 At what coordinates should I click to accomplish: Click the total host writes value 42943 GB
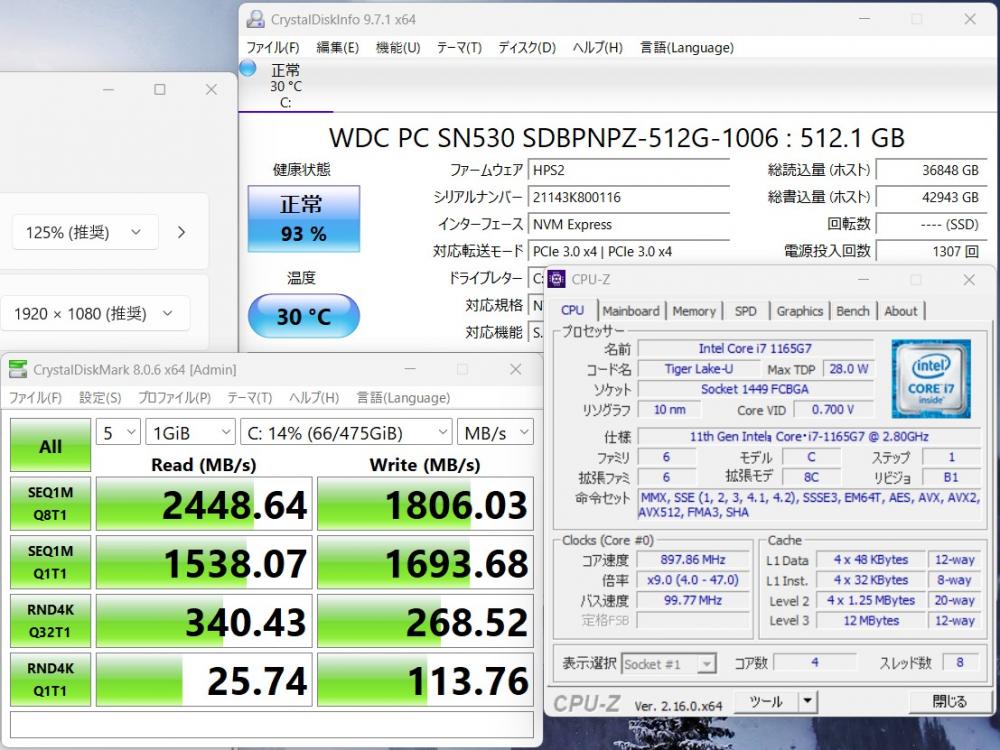(931, 197)
